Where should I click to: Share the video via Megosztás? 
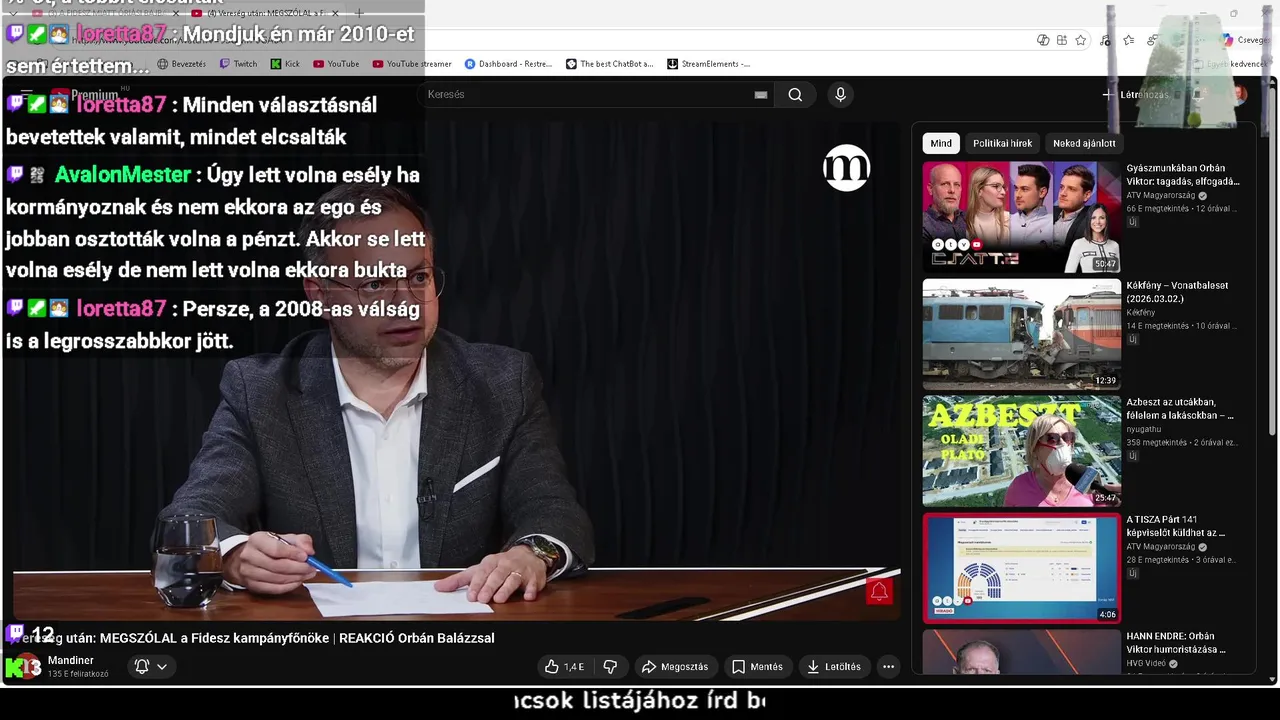[675, 667]
